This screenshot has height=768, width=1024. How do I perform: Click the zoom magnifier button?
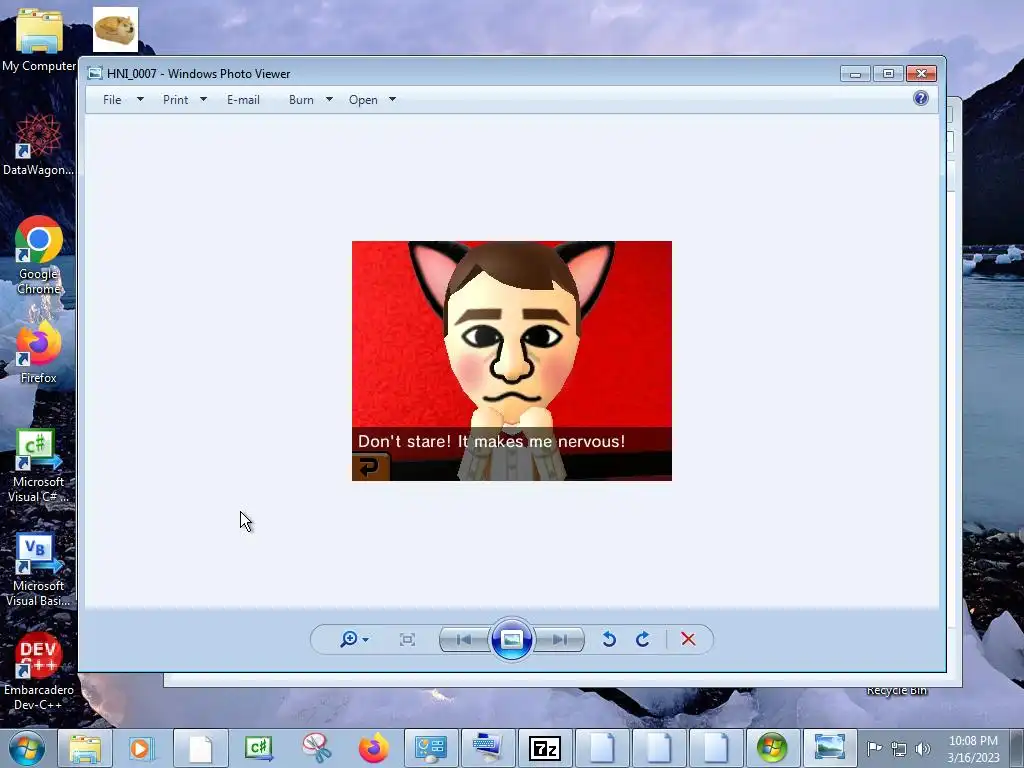coord(349,639)
